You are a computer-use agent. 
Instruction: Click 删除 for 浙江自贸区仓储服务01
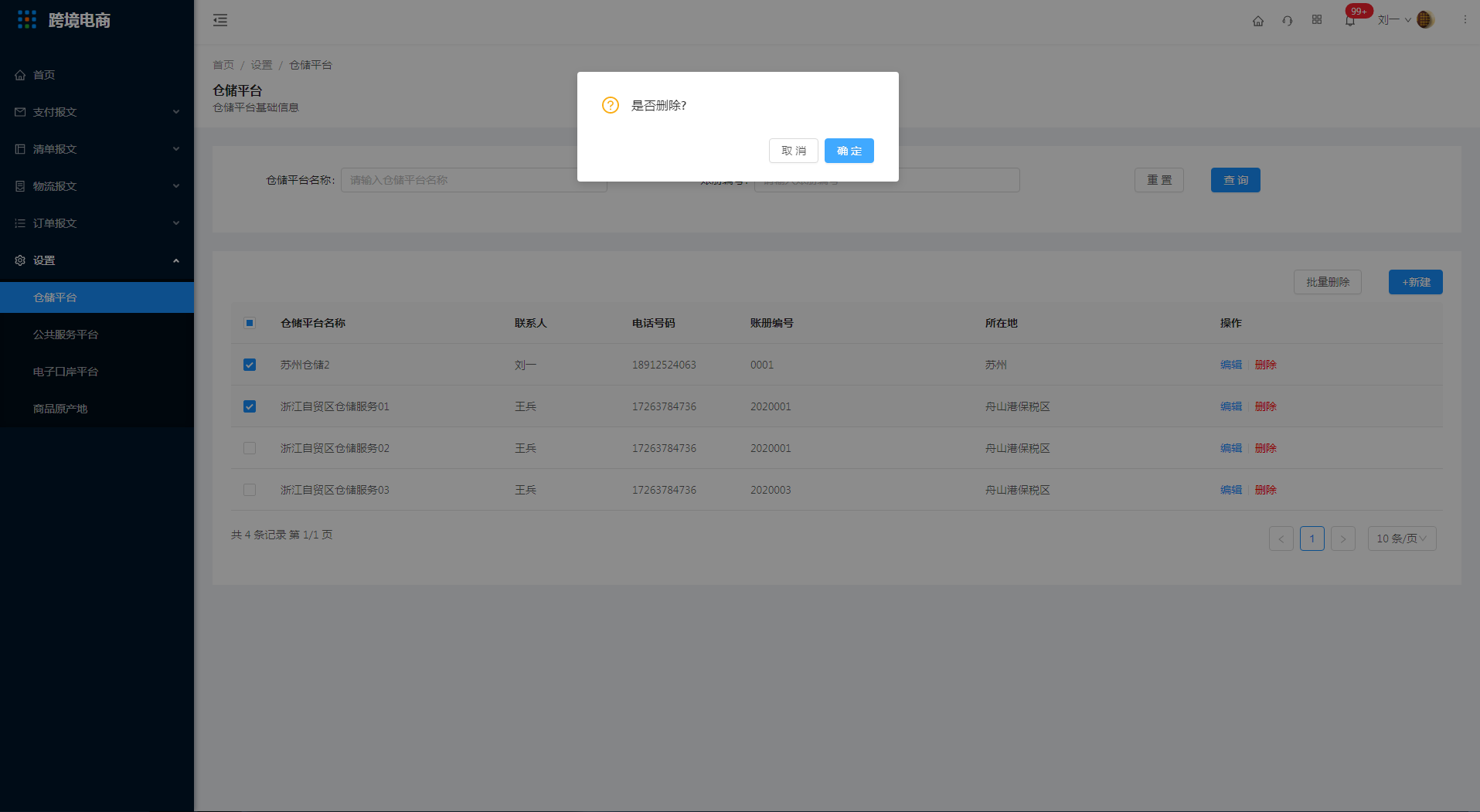click(1266, 406)
